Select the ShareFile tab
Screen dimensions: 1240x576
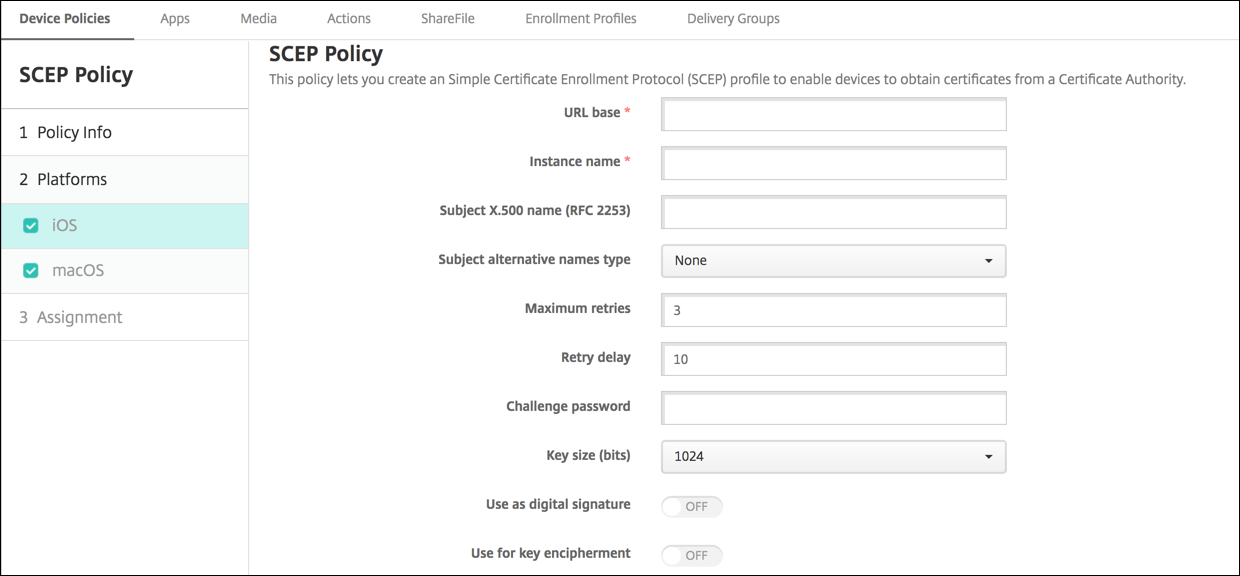[x=448, y=19]
